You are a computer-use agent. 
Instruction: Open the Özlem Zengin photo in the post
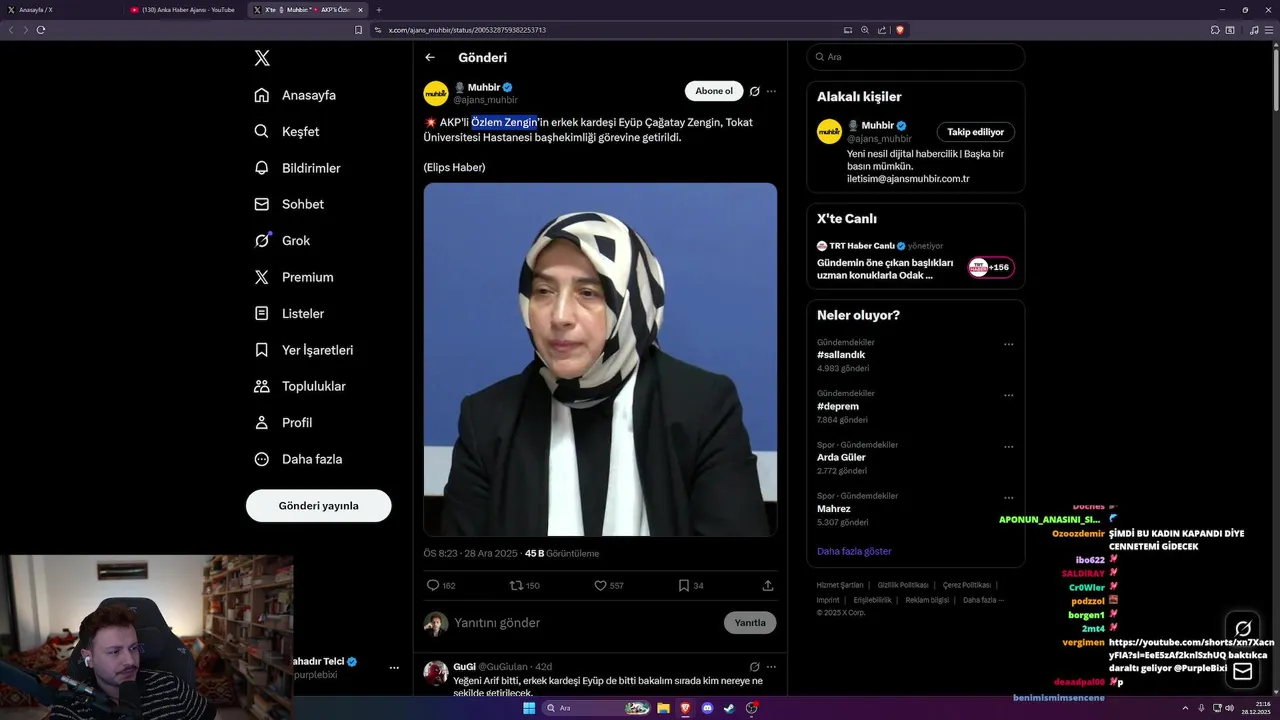coord(600,359)
